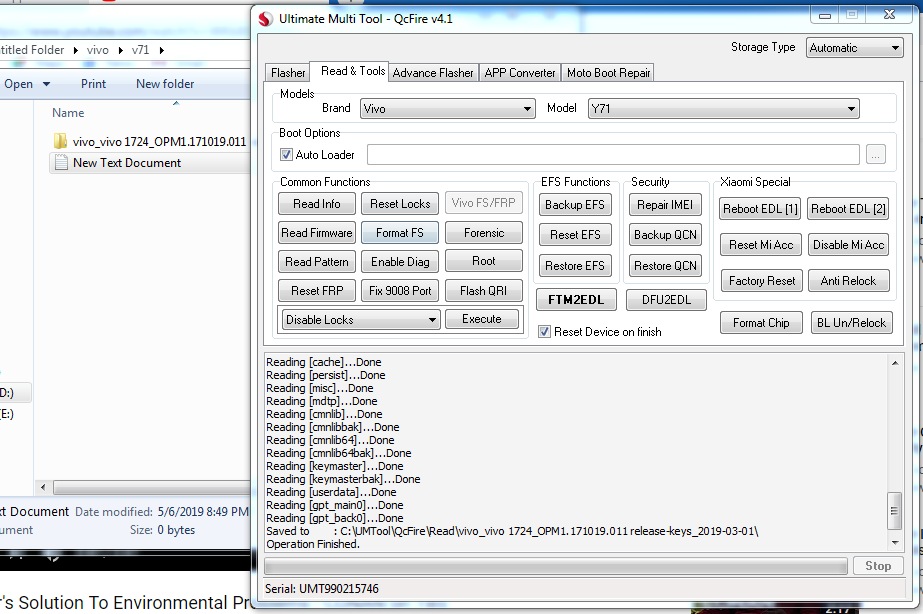Switch to APP Converter tab
This screenshot has height=614, width=923.
click(x=520, y=72)
